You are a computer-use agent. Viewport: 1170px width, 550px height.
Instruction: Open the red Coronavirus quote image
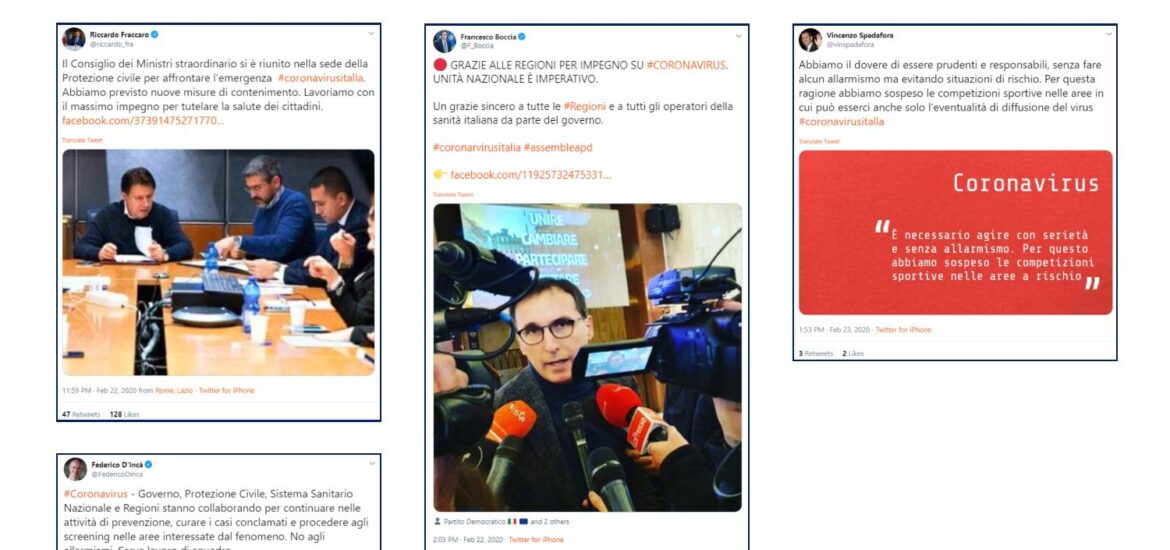pos(955,232)
